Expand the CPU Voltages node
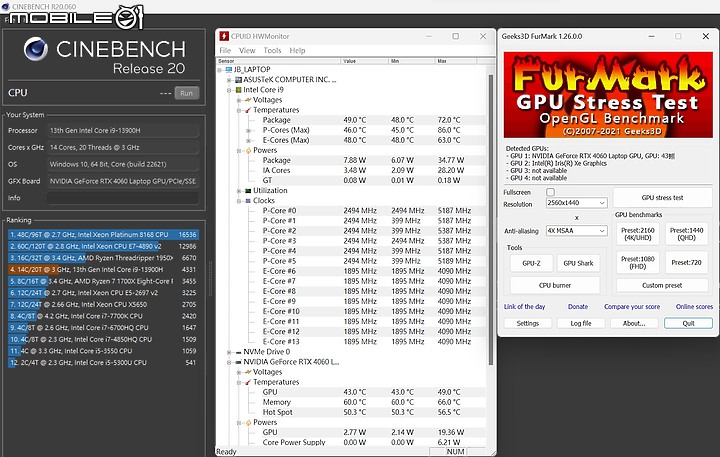This screenshot has width=720, height=457. pyautogui.click(x=239, y=100)
